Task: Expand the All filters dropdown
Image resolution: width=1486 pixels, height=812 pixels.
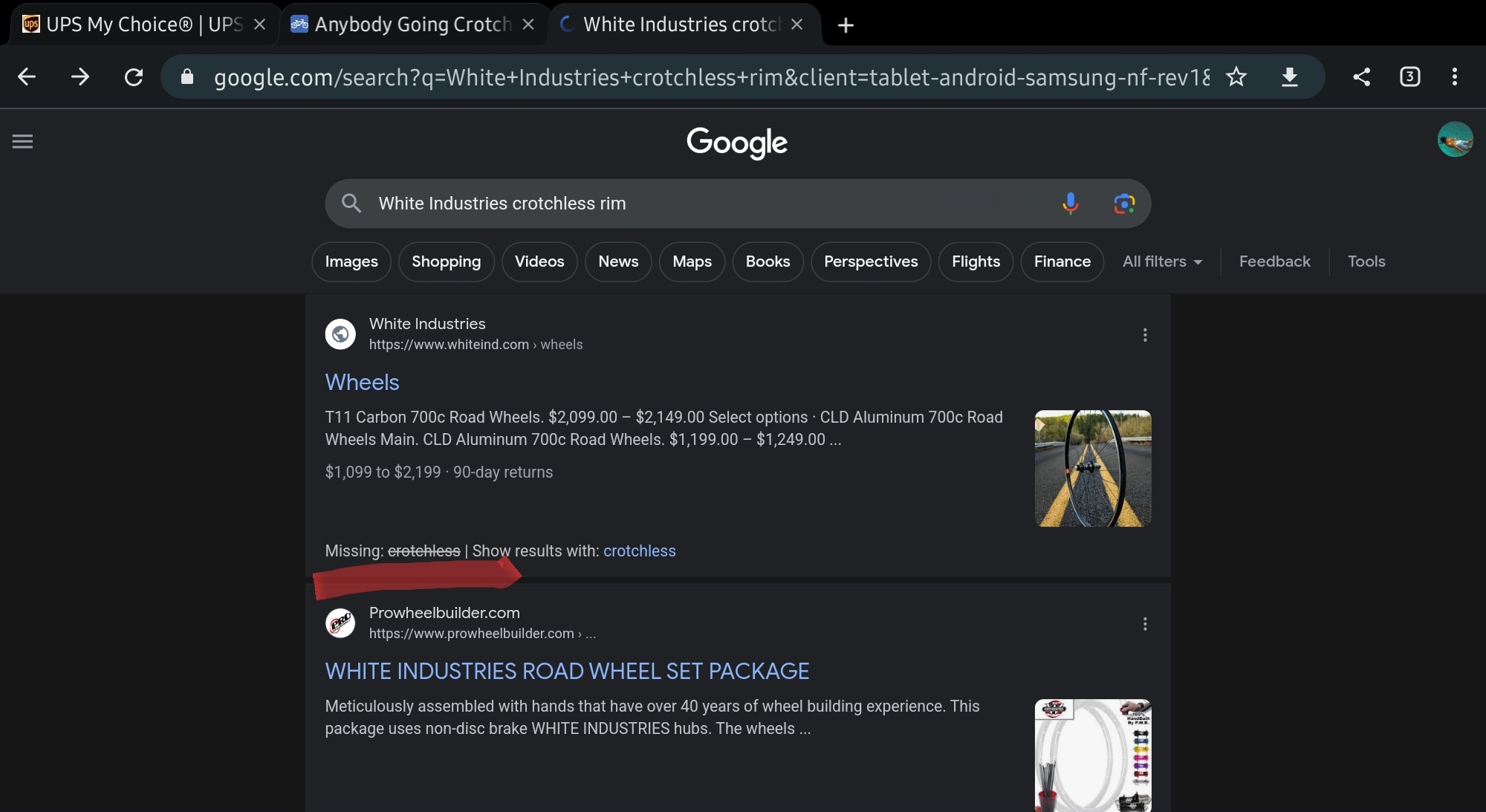Action: [1162, 262]
